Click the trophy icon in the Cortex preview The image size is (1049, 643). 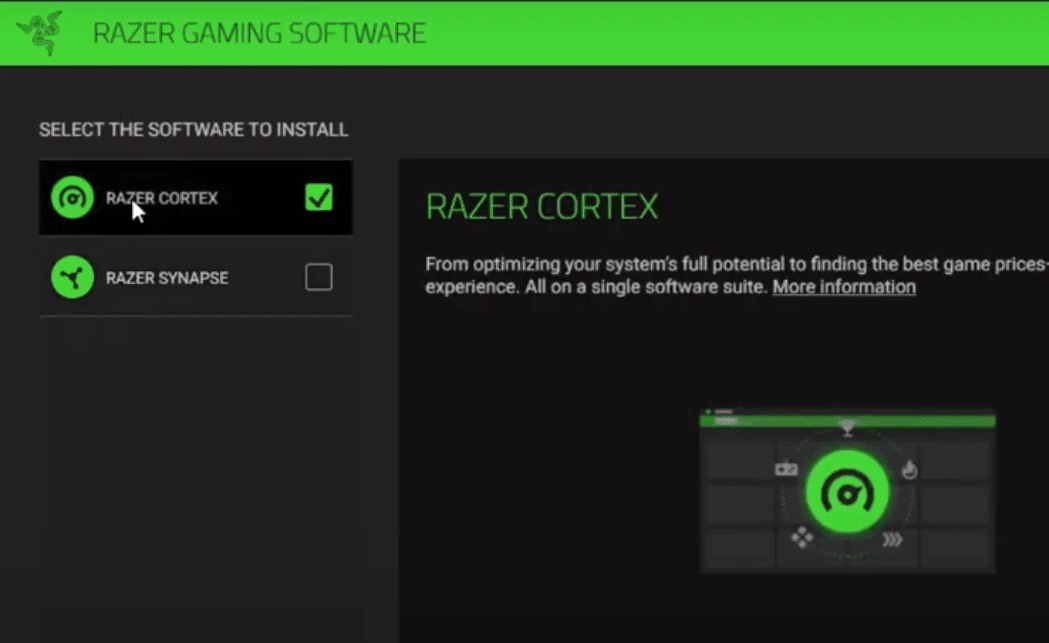tap(847, 429)
